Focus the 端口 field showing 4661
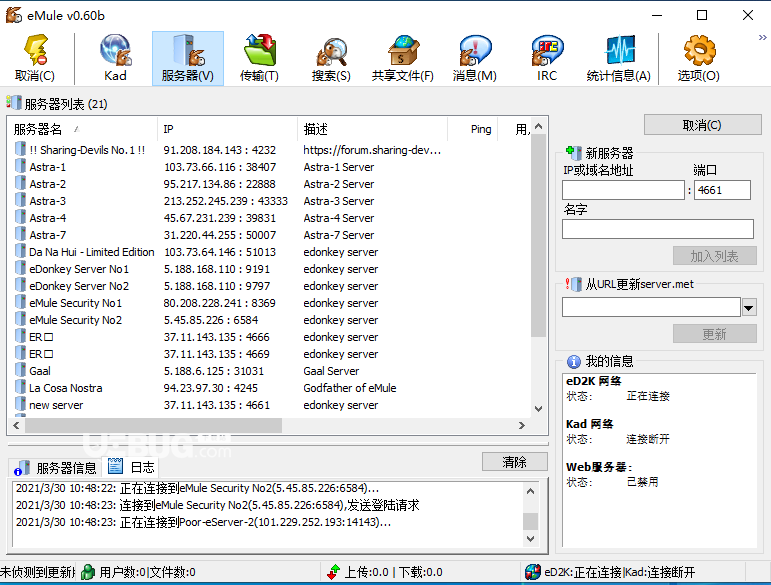Viewport: 771px width, 585px height. 722,190
